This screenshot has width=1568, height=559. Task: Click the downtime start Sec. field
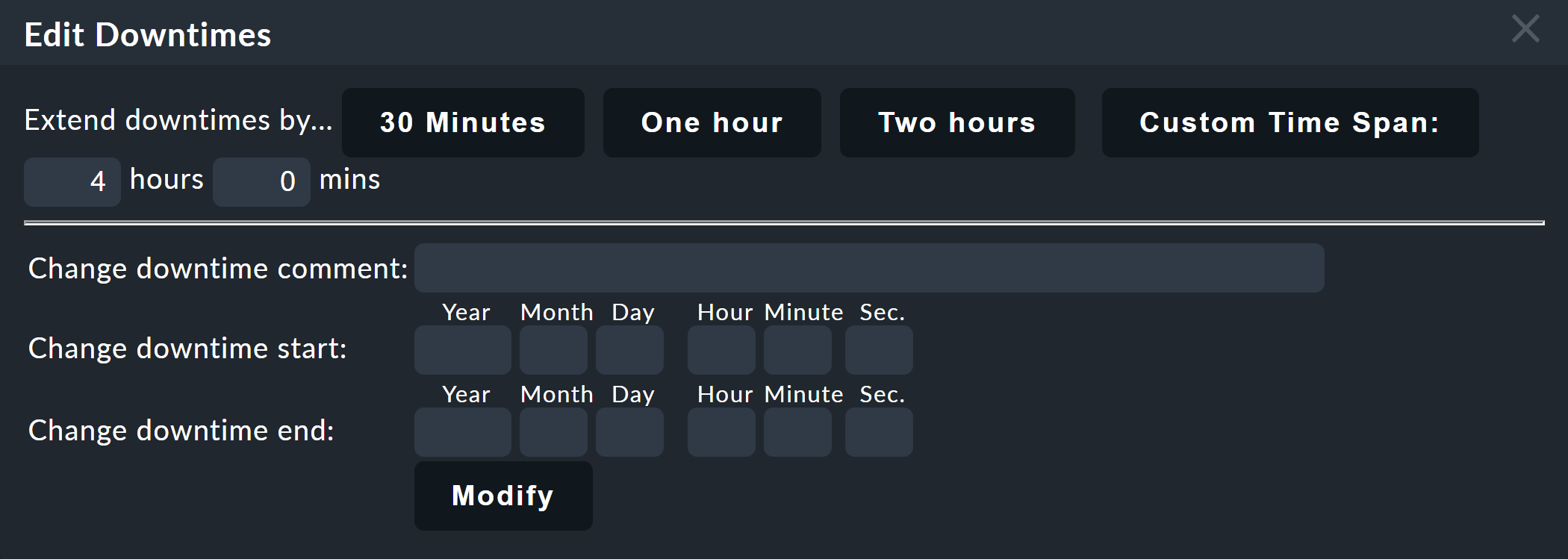coord(878,349)
